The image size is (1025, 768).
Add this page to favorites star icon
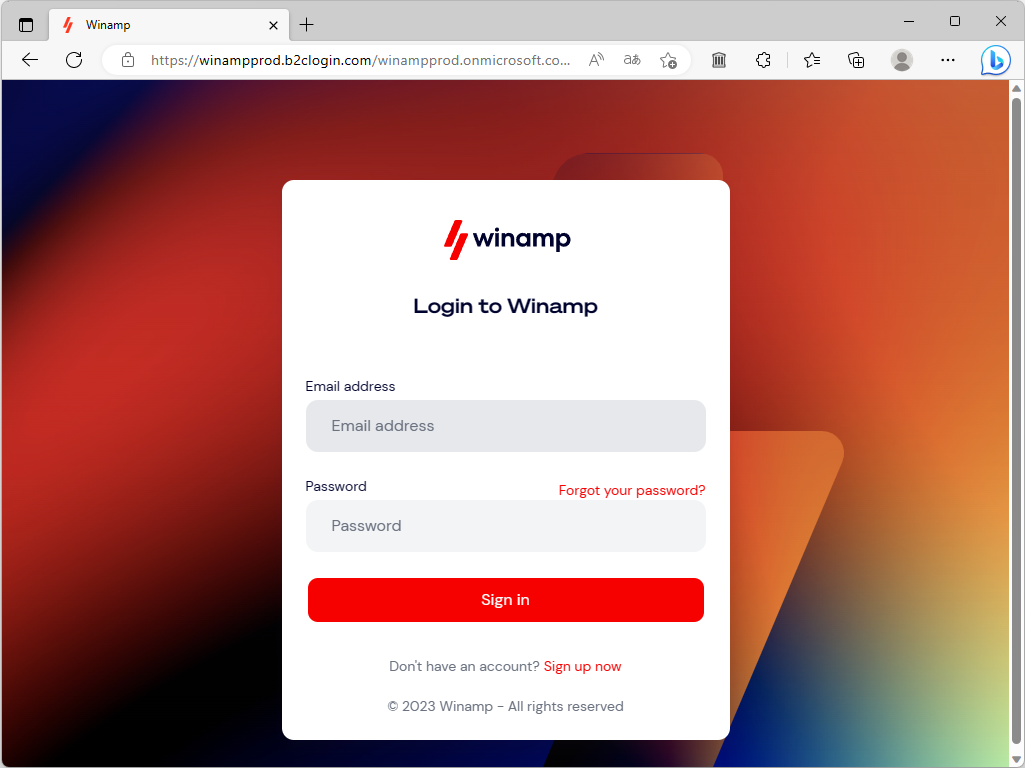click(668, 60)
